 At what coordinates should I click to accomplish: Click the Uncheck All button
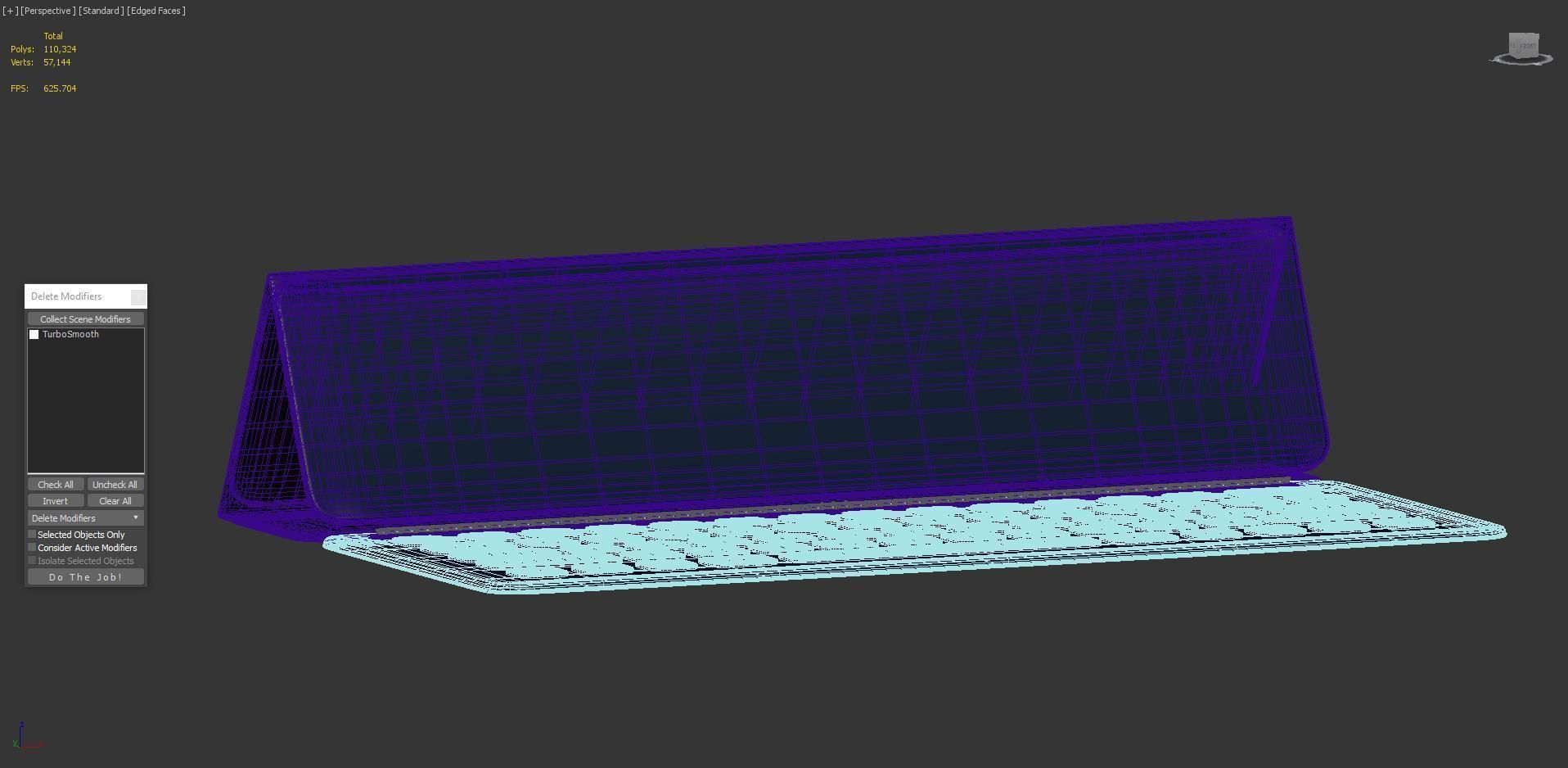(115, 485)
